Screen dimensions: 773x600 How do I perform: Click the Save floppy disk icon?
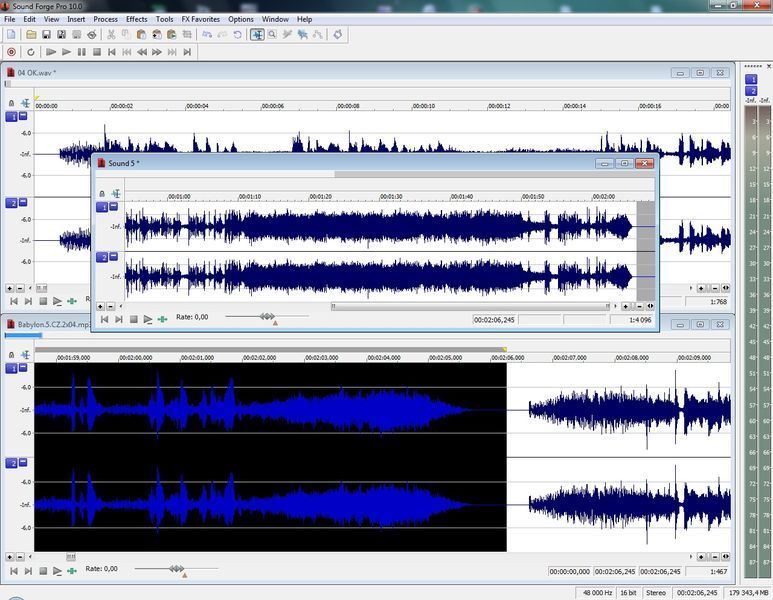pos(46,35)
